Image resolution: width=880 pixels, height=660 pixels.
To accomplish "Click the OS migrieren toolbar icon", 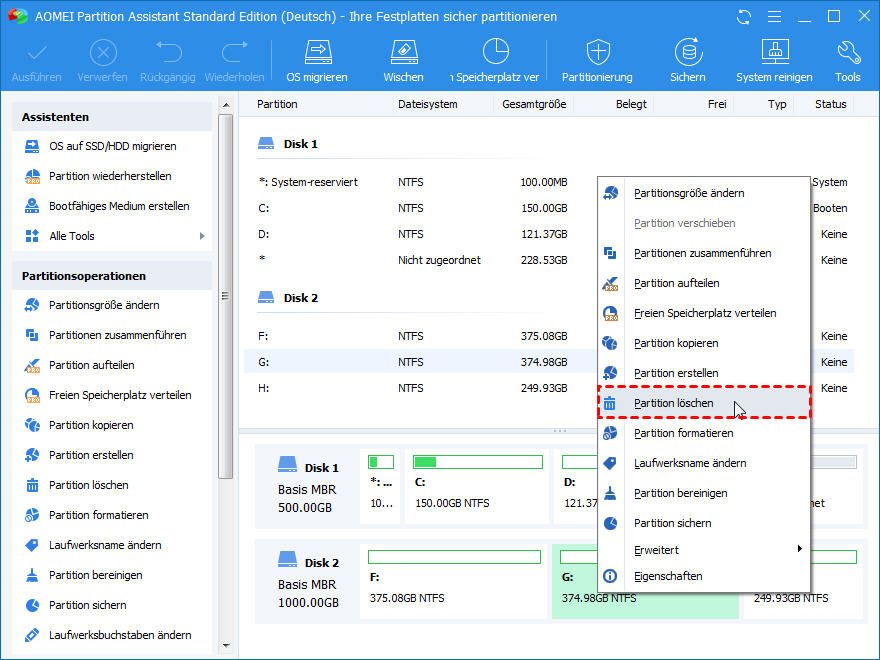I will tap(317, 60).
